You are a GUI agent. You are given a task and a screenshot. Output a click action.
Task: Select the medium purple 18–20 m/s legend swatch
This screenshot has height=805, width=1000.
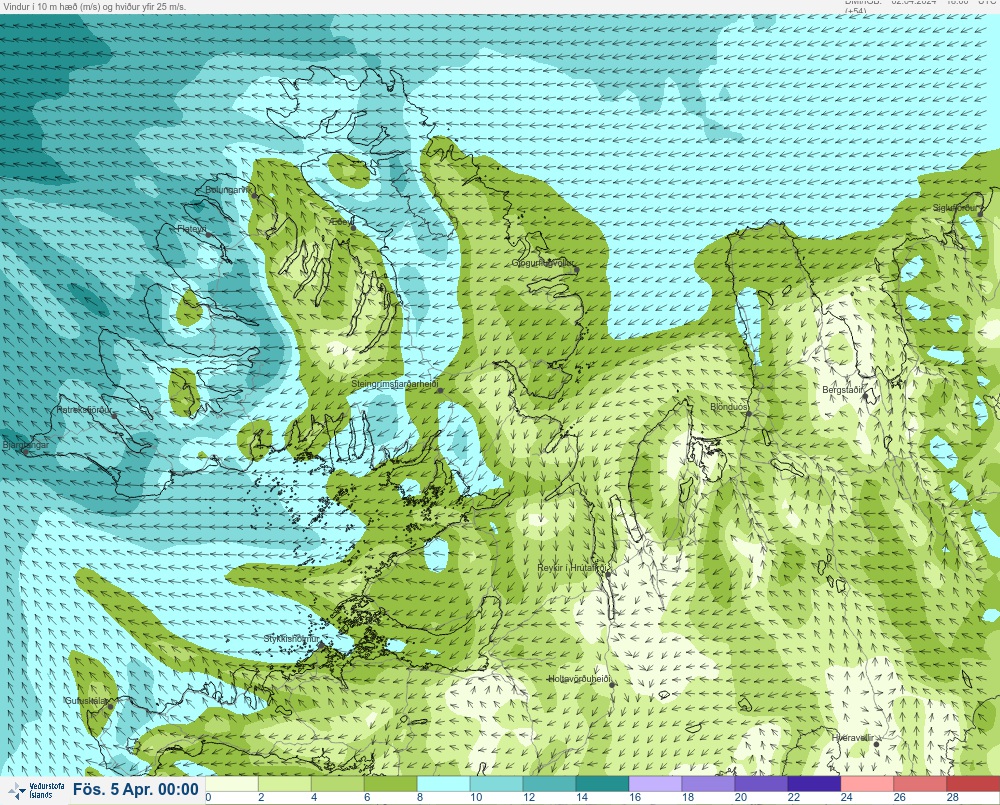point(709,783)
